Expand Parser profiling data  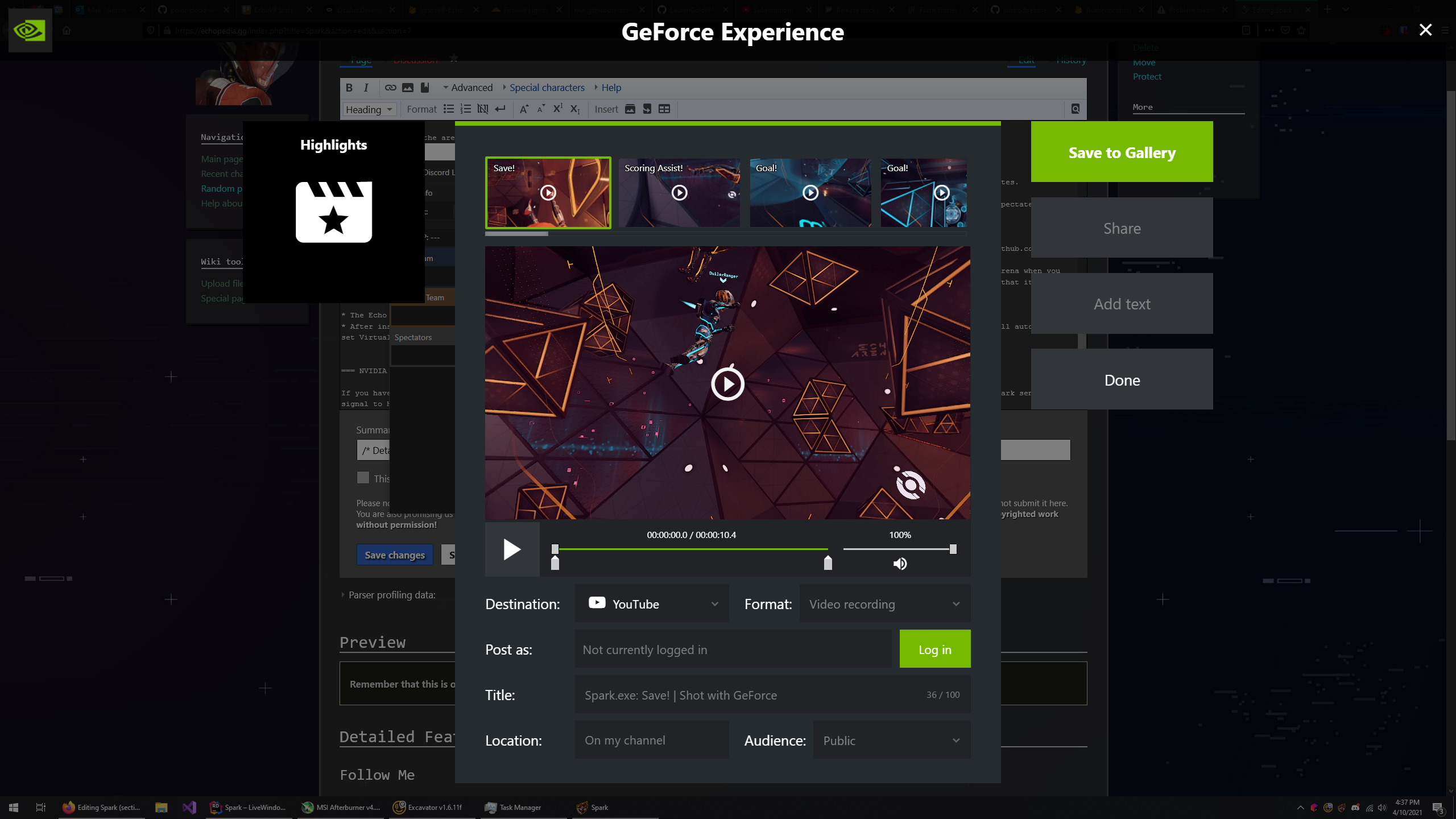(x=389, y=595)
